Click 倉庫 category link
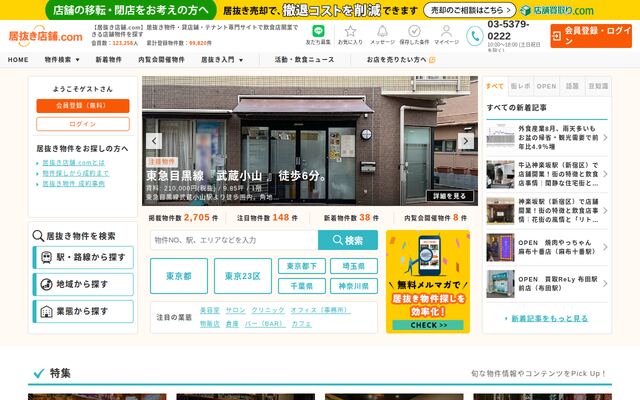The height and width of the screenshot is (400, 640). [232, 324]
